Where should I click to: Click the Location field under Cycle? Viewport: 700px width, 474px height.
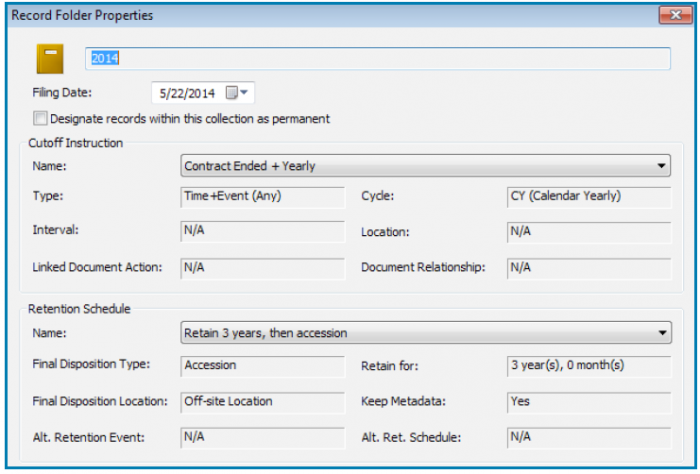pyautogui.click(x=588, y=231)
